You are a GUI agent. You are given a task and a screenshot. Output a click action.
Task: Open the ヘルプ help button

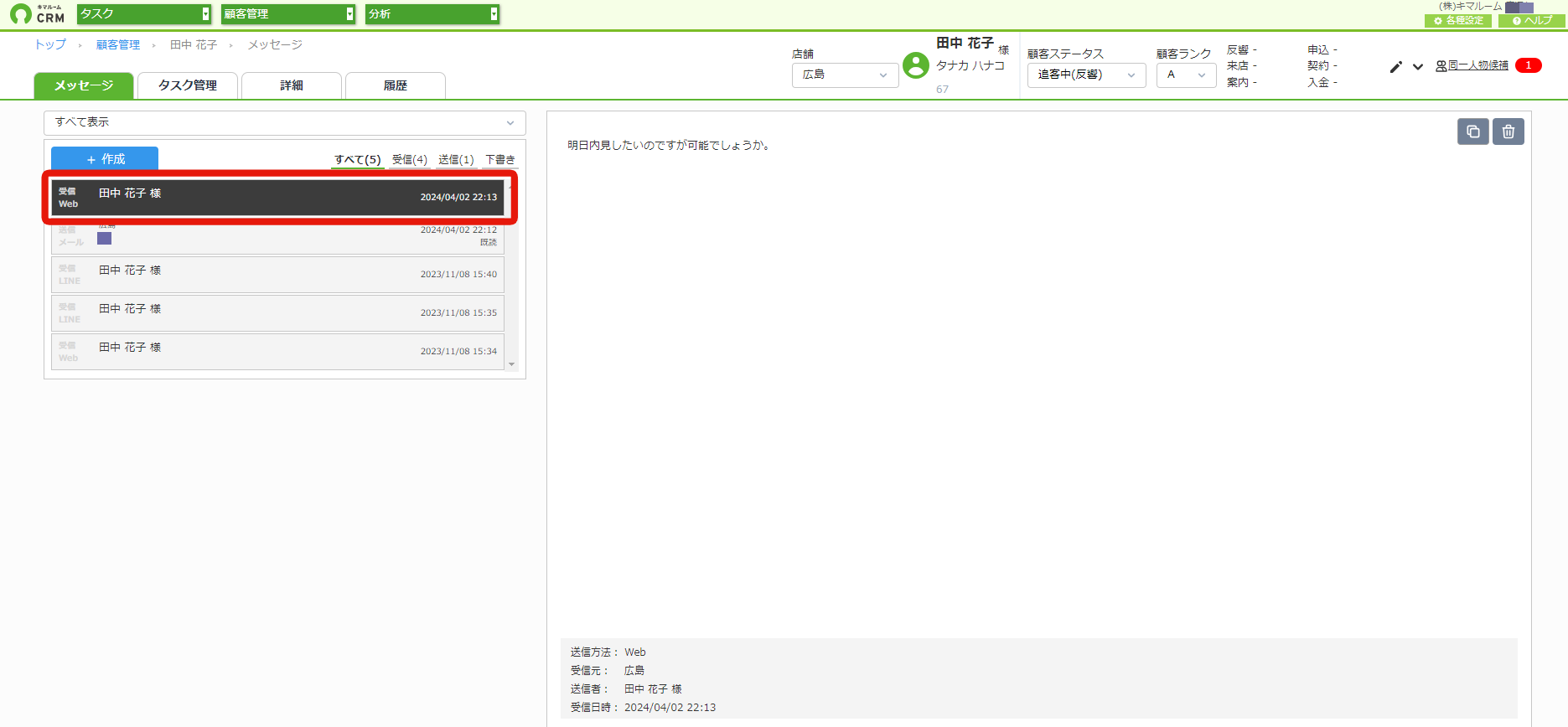coord(1532,21)
